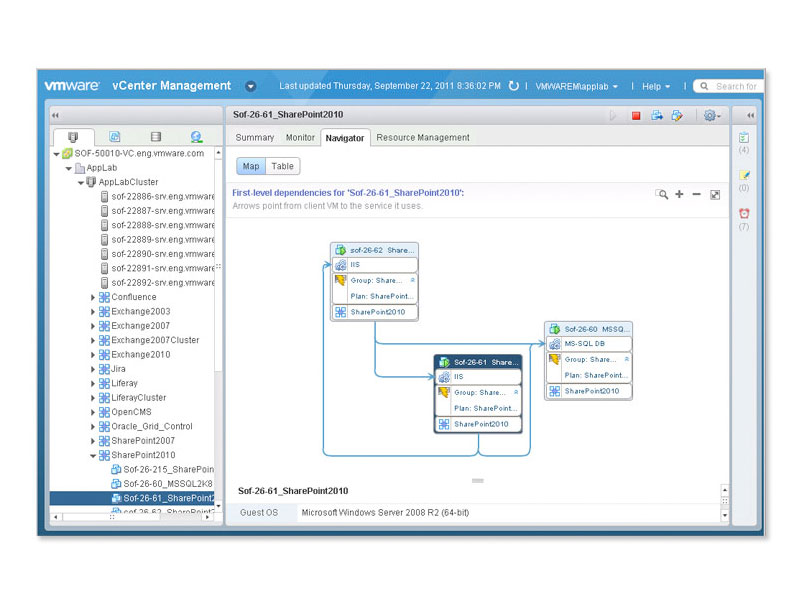
Task: Click SharePoint2010 row in sof-26-62 node
Action: [374, 312]
